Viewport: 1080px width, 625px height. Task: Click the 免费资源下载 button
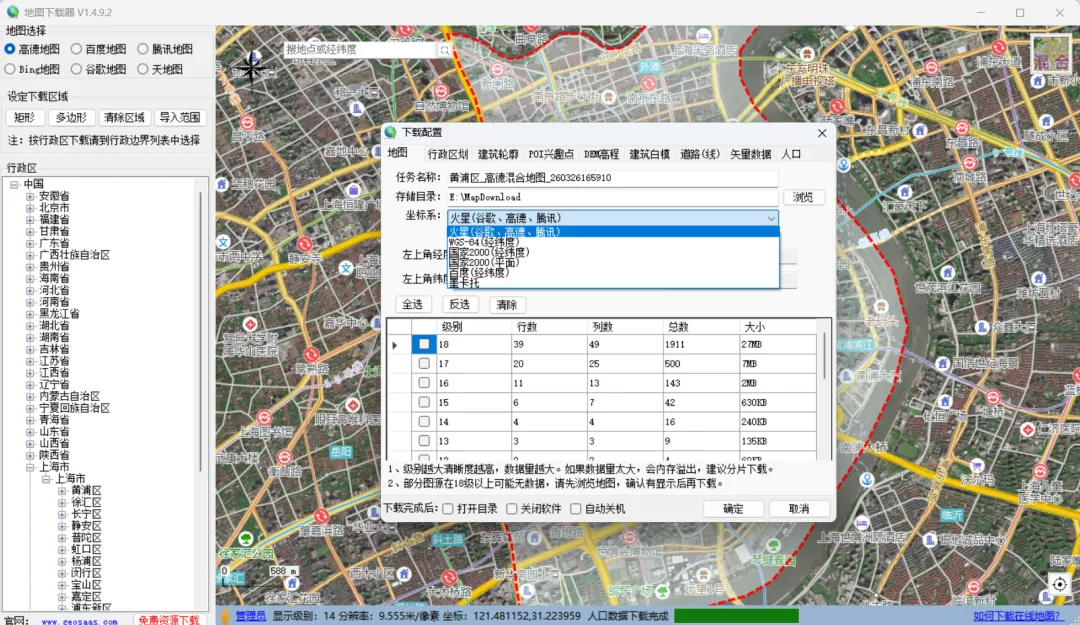168,620
